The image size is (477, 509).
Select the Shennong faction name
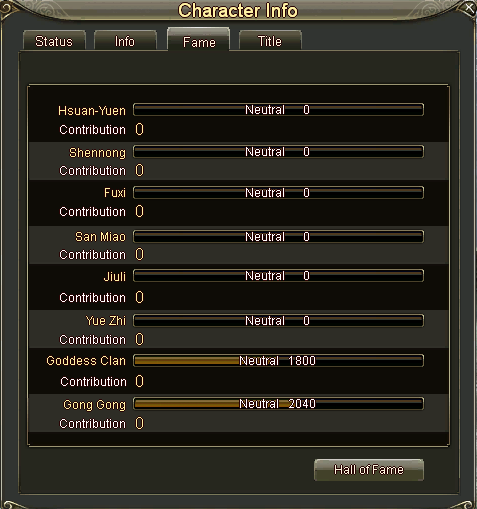[97, 153]
